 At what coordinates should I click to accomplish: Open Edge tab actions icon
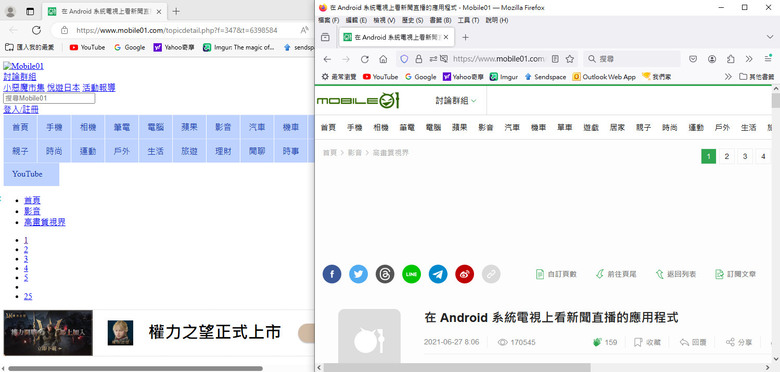pyautogui.click(x=30, y=11)
